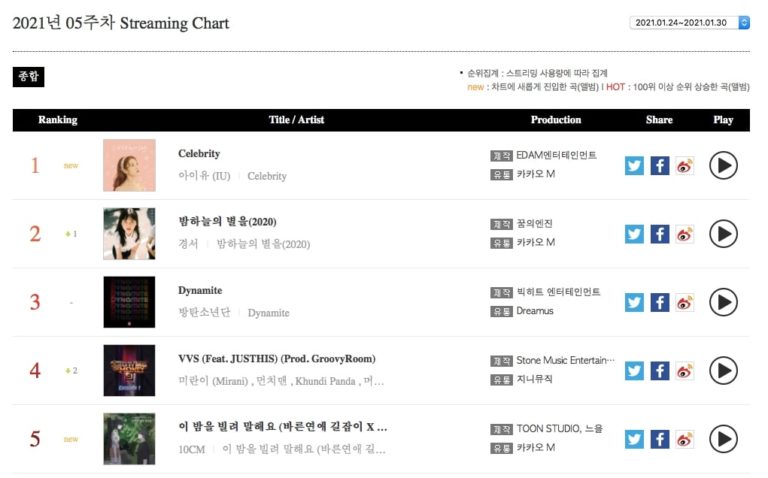
Task: Open Celebrity album cover thumbnail
Action: tap(129, 165)
